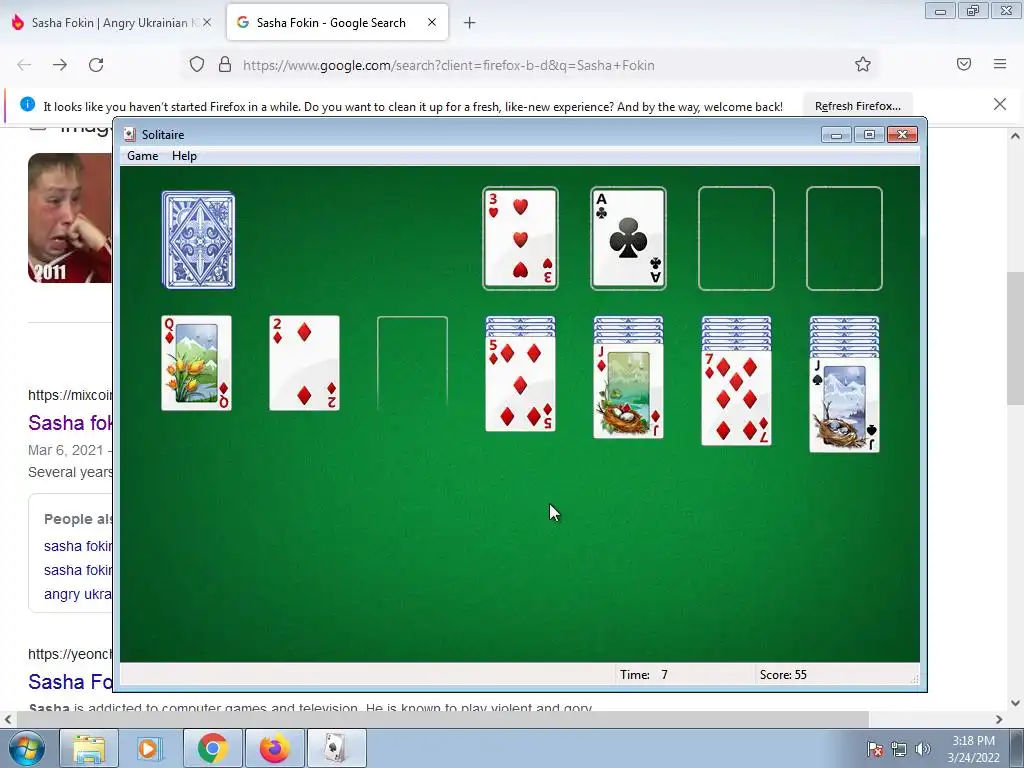Click the Action Center flag tray icon

point(875,749)
